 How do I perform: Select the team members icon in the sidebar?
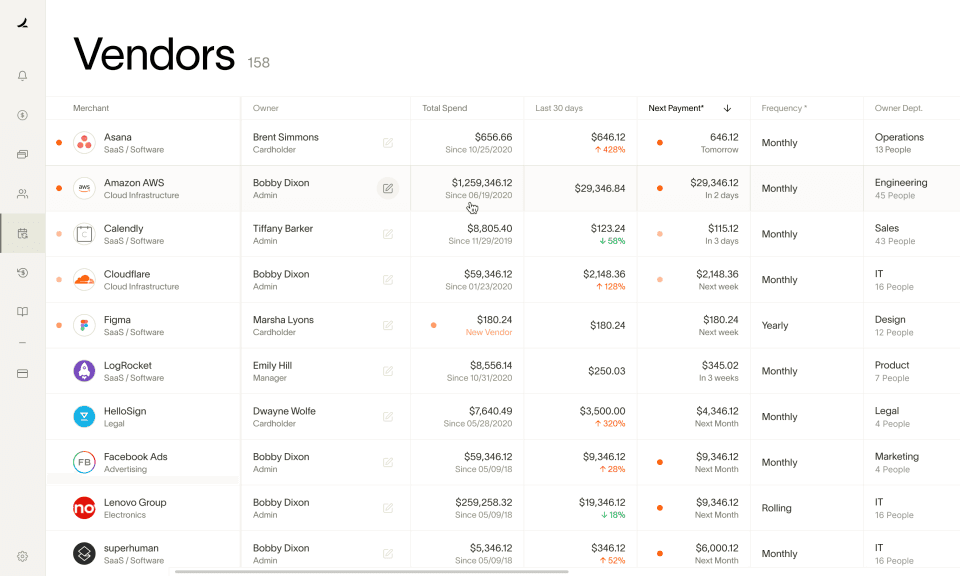coord(21,193)
